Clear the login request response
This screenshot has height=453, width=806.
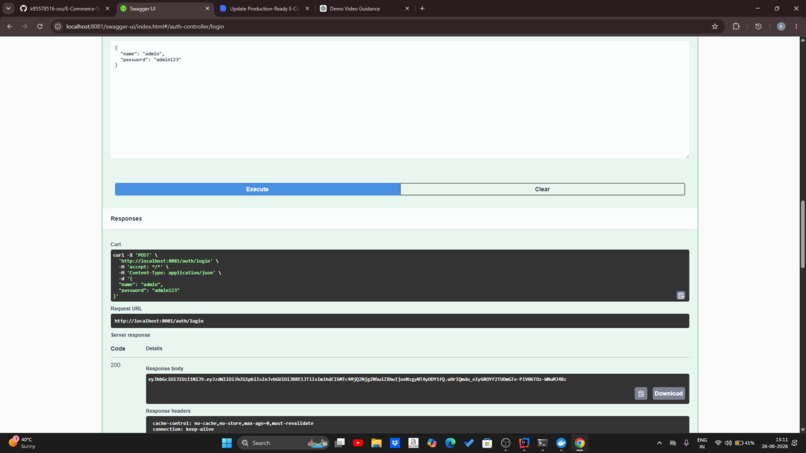click(x=542, y=189)
